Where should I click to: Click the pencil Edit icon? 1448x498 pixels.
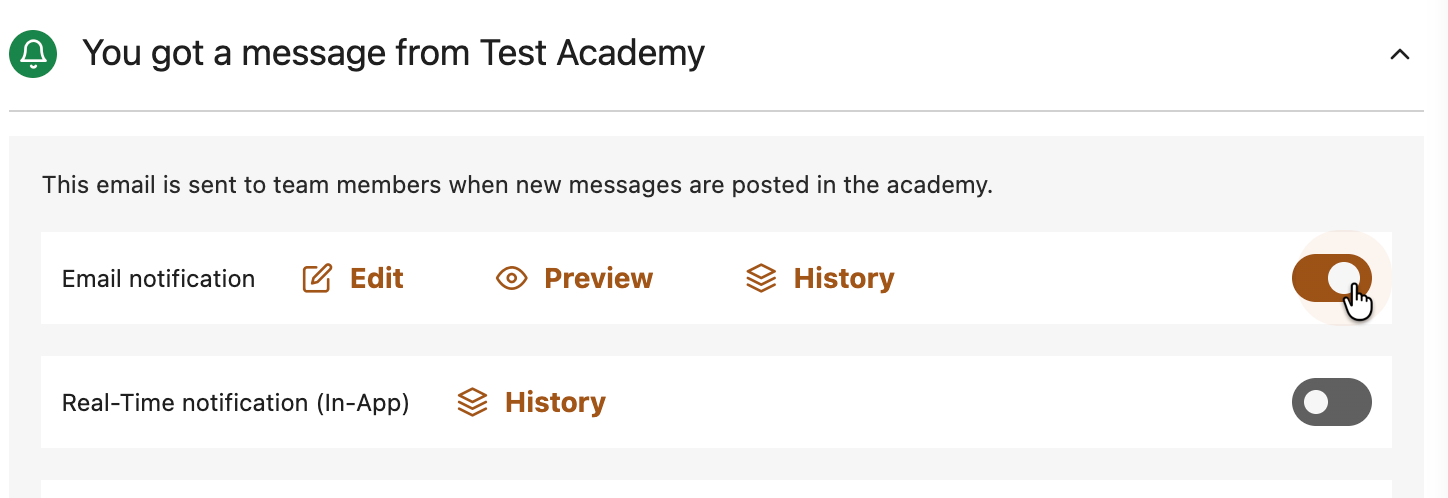[x=317, y=278]
